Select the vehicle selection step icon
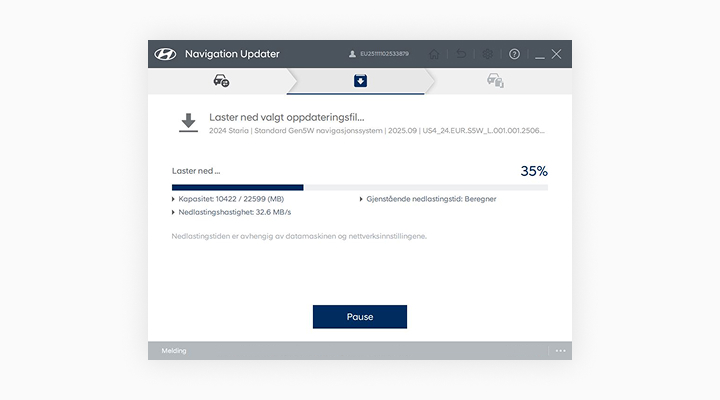 pos(221,81)
